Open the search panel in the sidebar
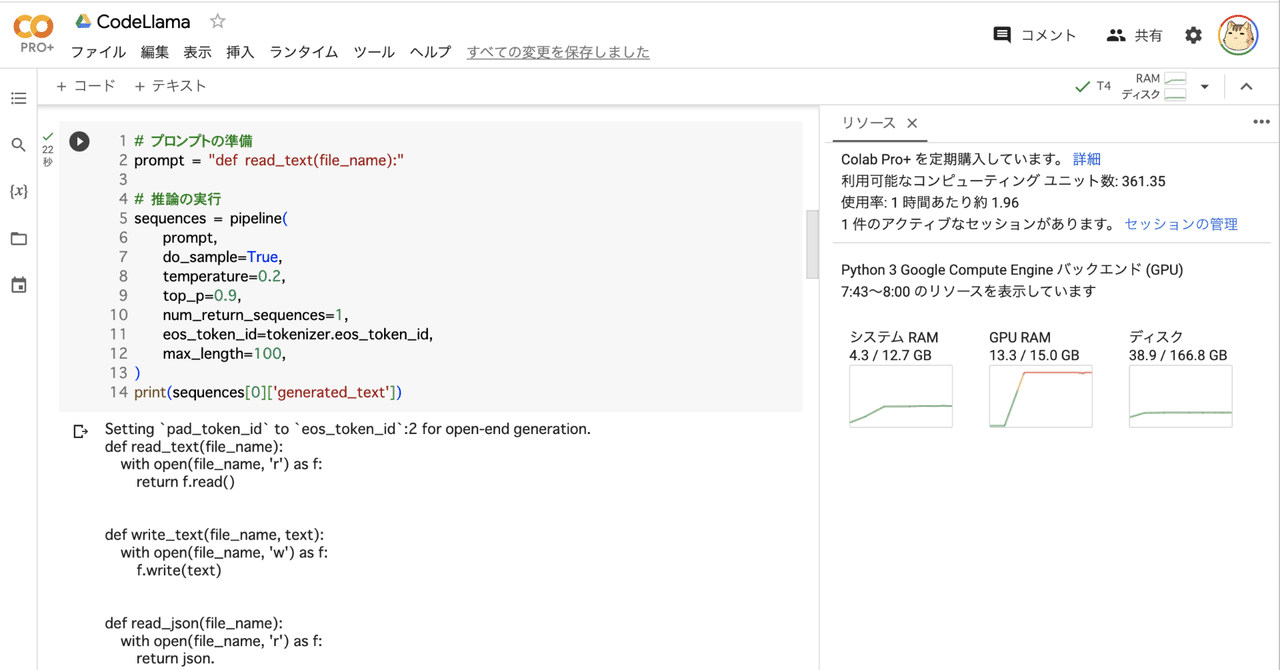 tap(18, 144)
